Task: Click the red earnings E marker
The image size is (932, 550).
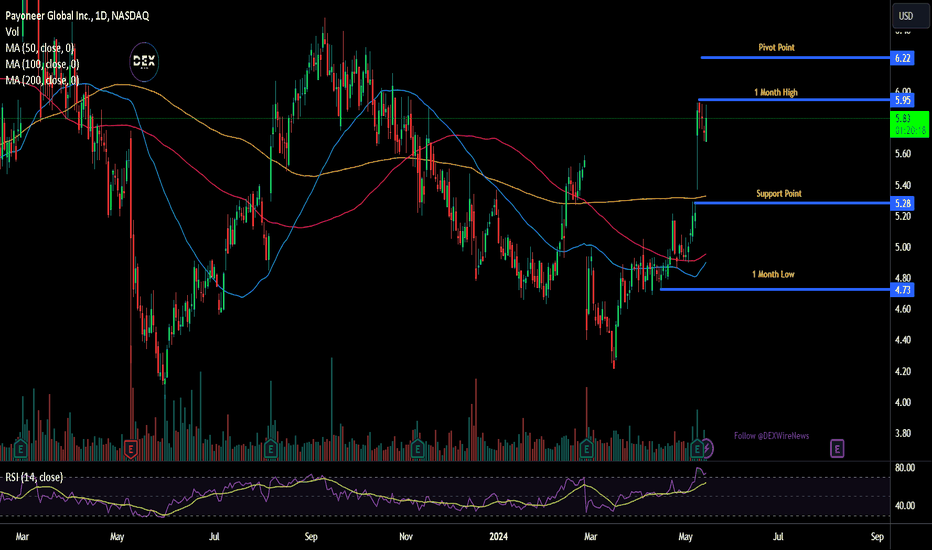Action: (131, 449)
